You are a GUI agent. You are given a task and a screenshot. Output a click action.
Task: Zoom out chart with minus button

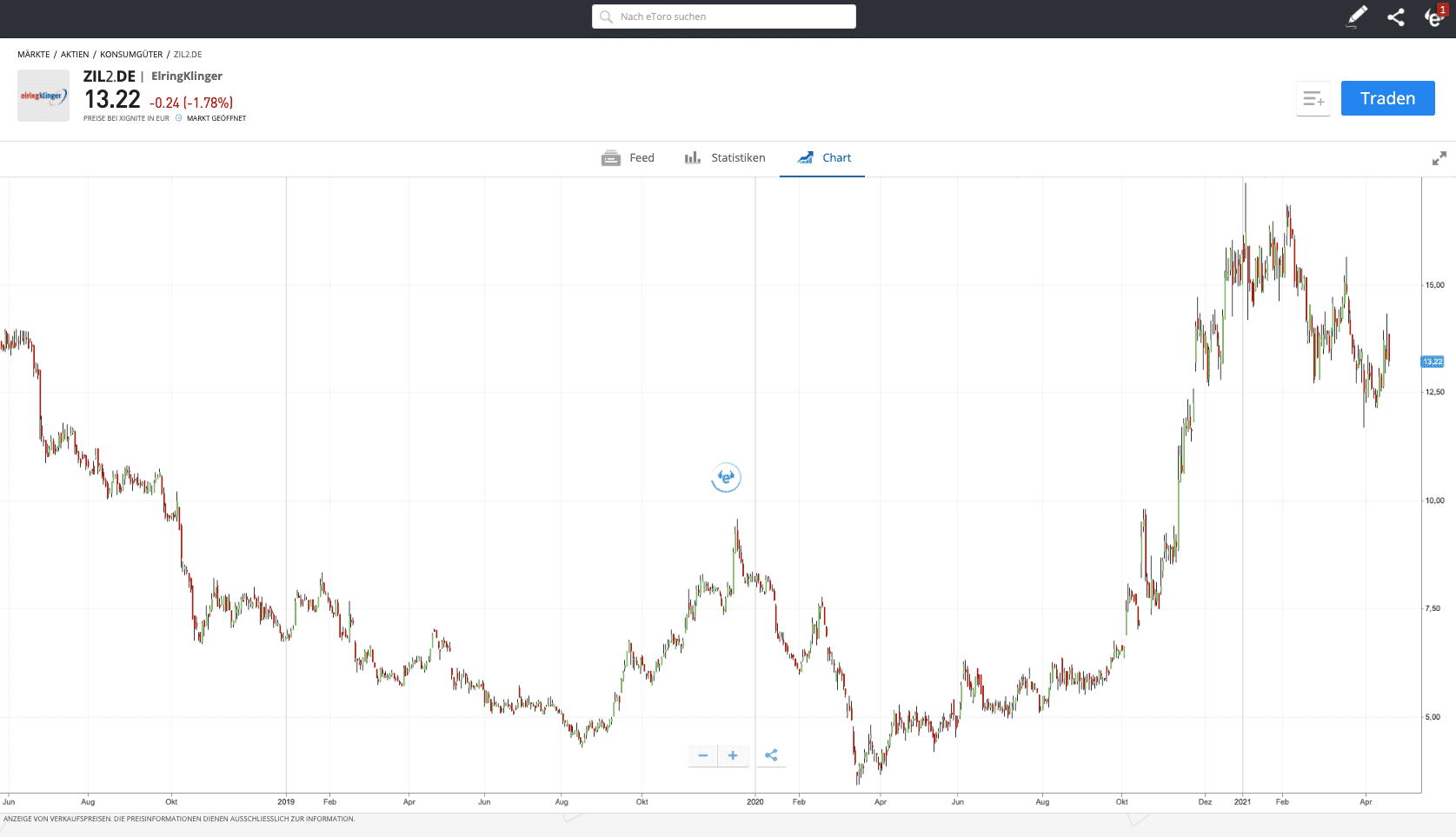tap(703, 755)
